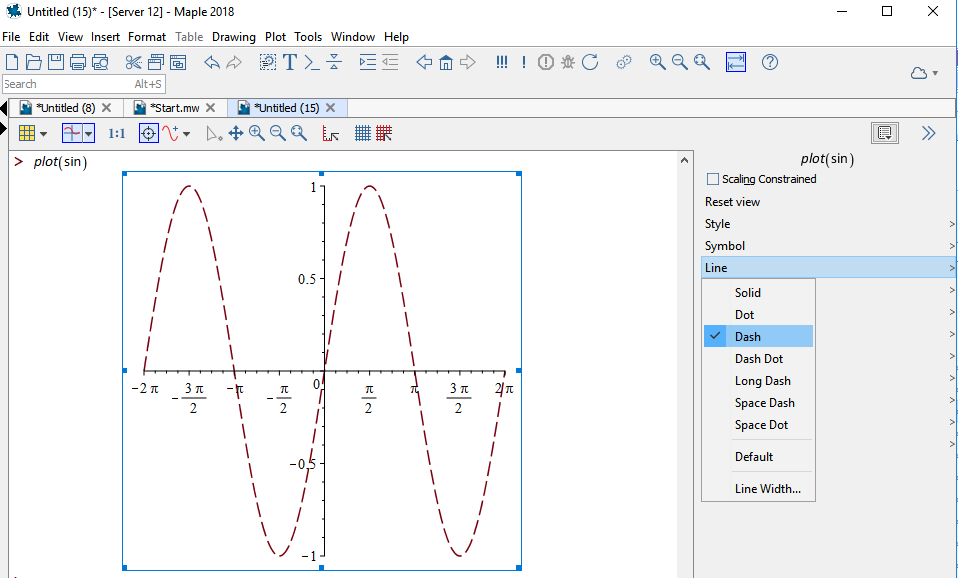958x578 pixels.
Task: Select the checked Dash line style
Action: click(758, 337)
